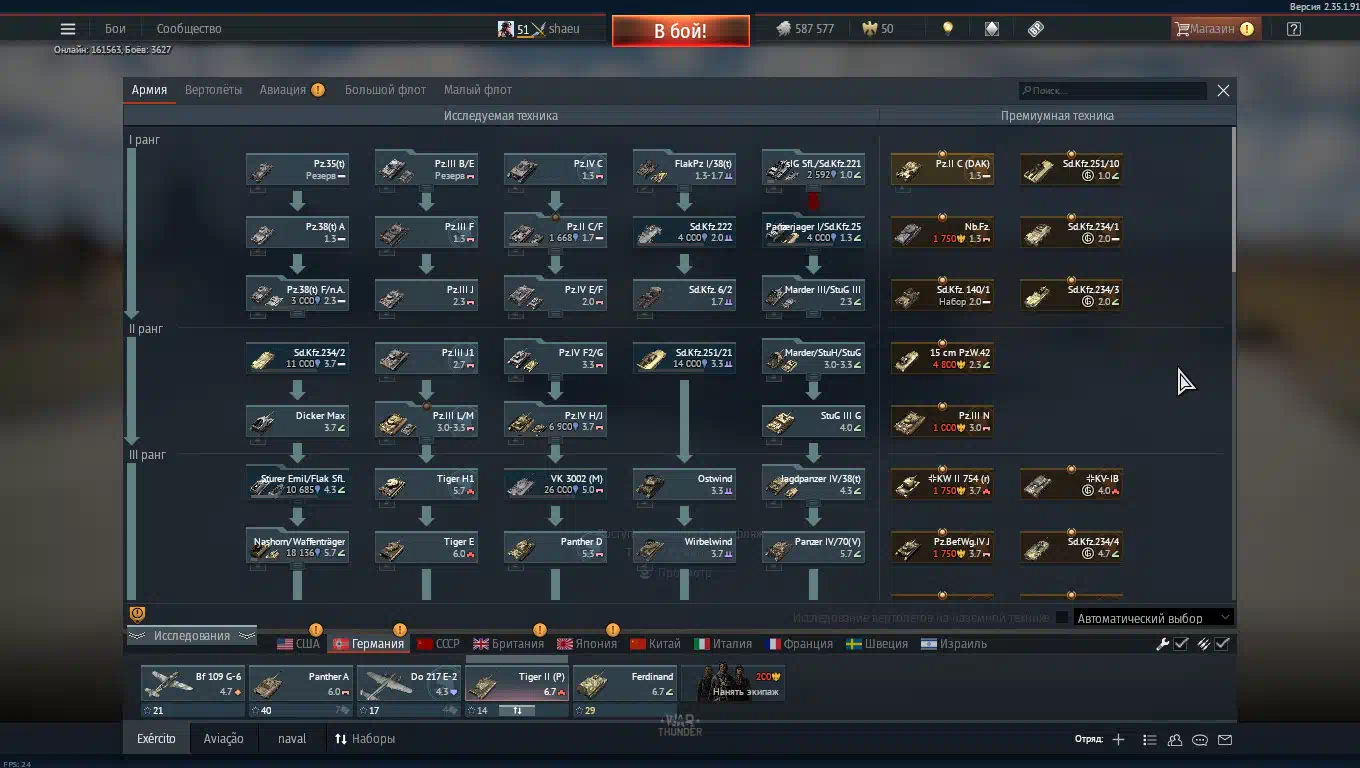Click the silver lions balance 587 577
Viewport: 1360px width, 768px height.
coord(806,29)
